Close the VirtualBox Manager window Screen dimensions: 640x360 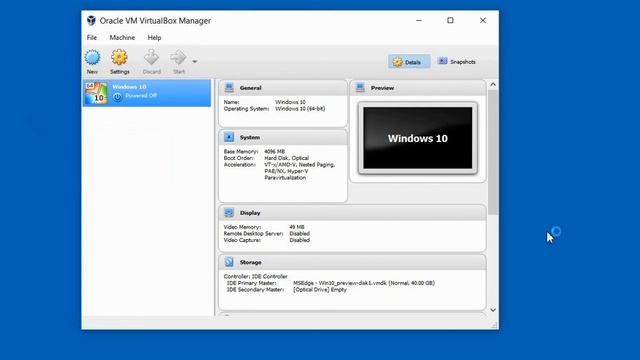click(x=482, y=20)
